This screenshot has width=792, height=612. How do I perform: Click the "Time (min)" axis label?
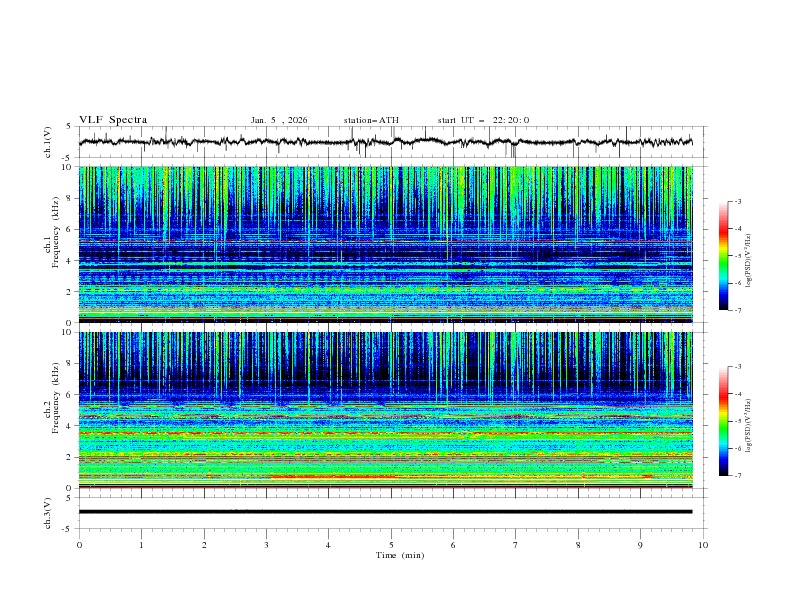[400, 555]
